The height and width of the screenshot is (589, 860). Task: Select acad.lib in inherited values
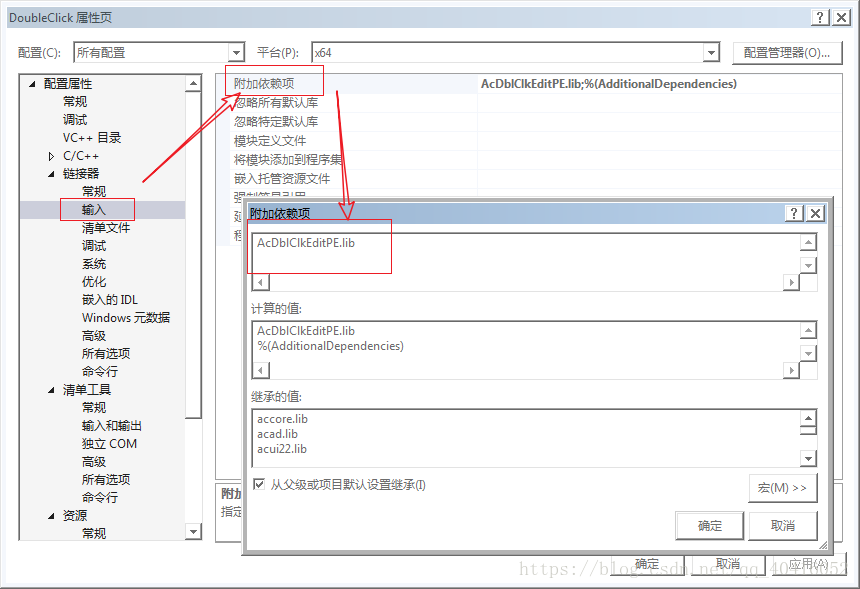click(278, 434)
